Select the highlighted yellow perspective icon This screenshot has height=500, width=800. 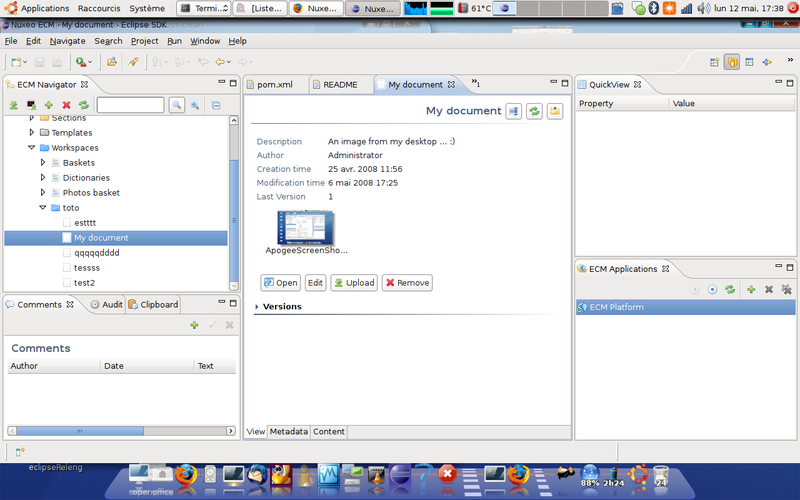click(x=732, y=62)
